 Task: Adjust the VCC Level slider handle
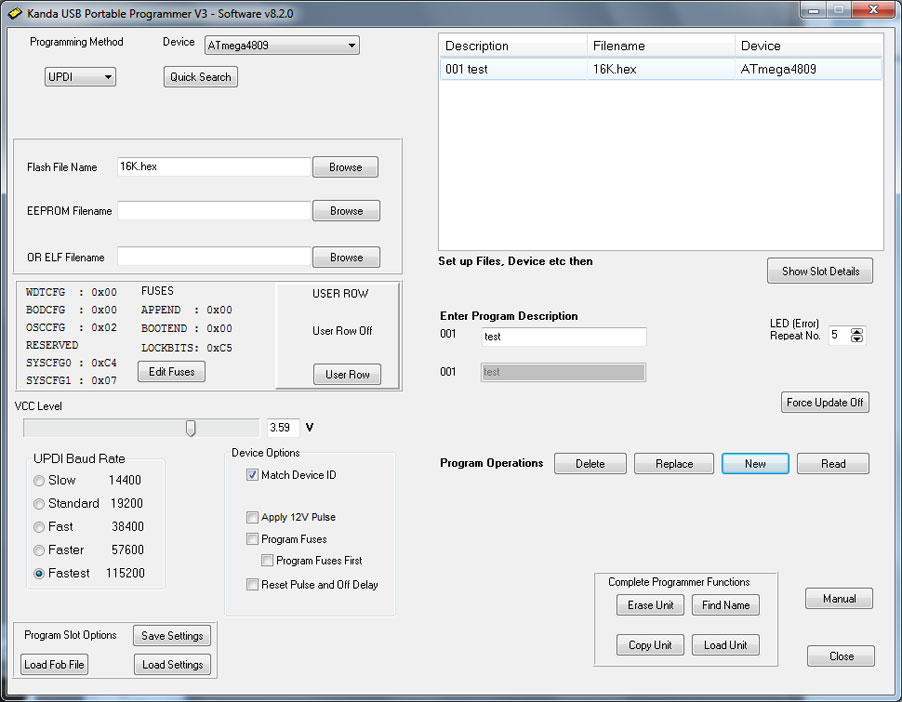[190, 428]
